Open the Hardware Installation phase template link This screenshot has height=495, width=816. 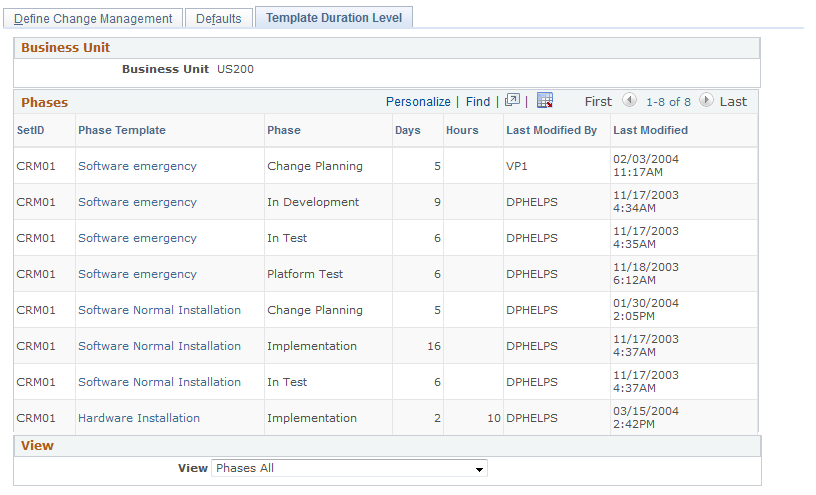[139, 418]
